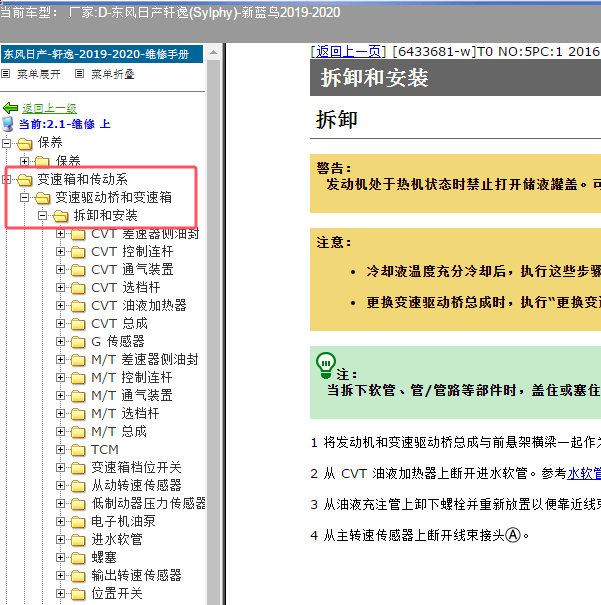601x605 pixels.
Task: Click folder icon of TCM
Action: pyautogui.click(x=78, y=450)
